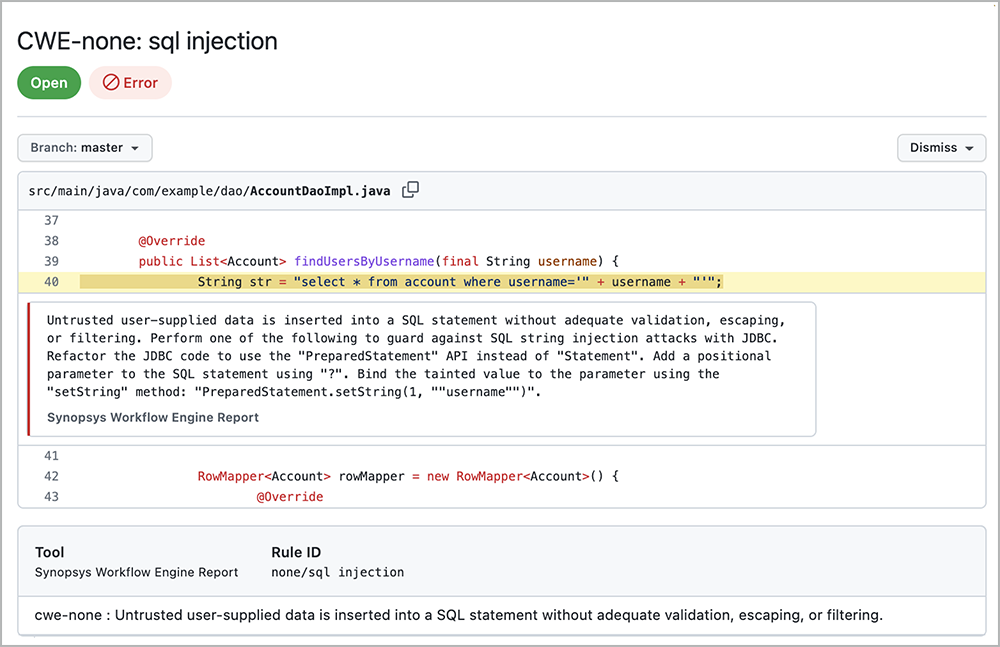Viewport: 1000px width, 647px height.
Task: Click the green Open status badge
Action: 49,83
